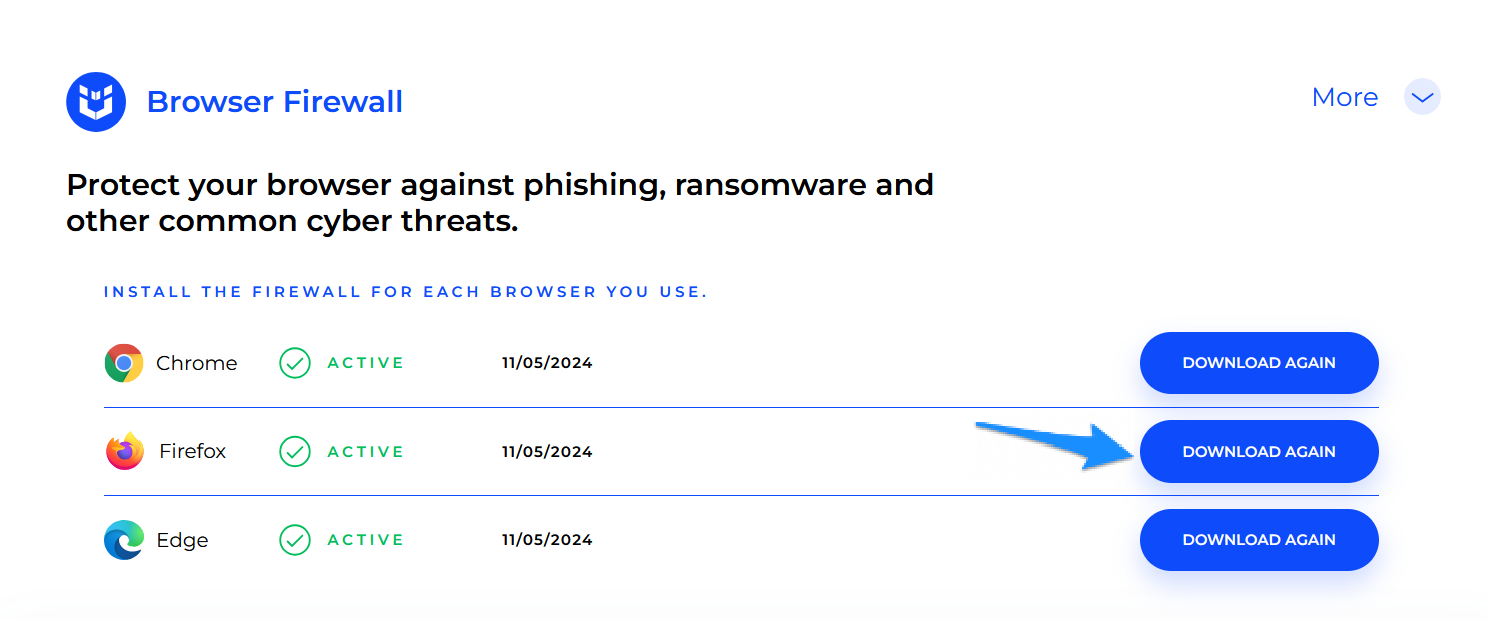Click the ACTIVE status text for Chrome
The width and height of the screenshot is (1488, 619).
(366, 363)
